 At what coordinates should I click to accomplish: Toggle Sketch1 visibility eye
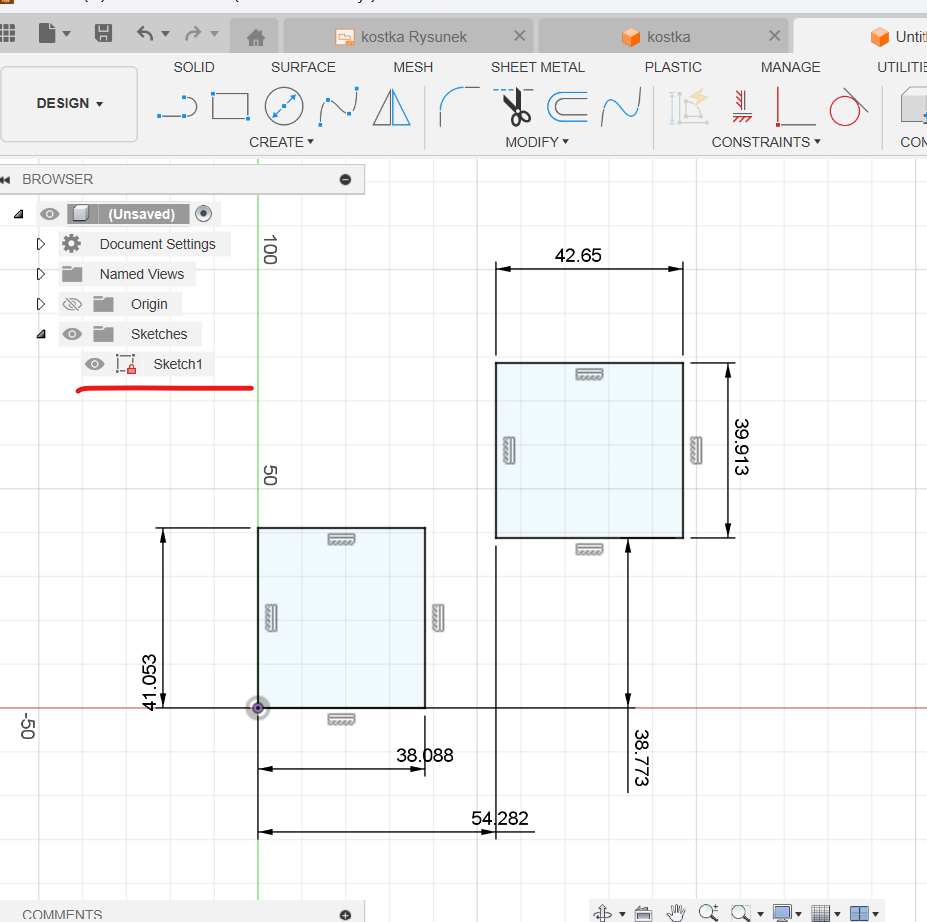(95, 364)
